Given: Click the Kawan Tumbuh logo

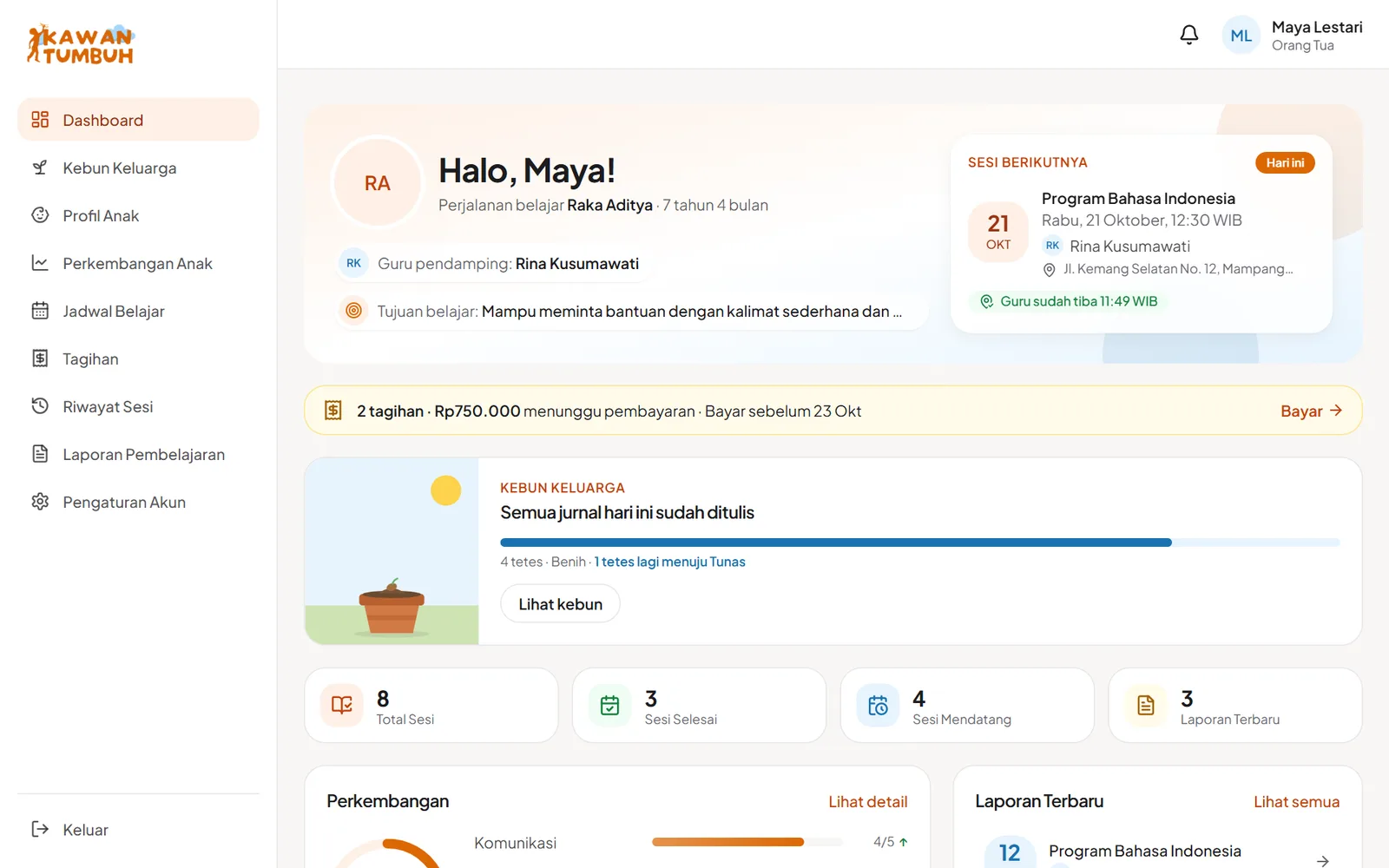Looking at the screenshot, I should click(x=81, y=44).
